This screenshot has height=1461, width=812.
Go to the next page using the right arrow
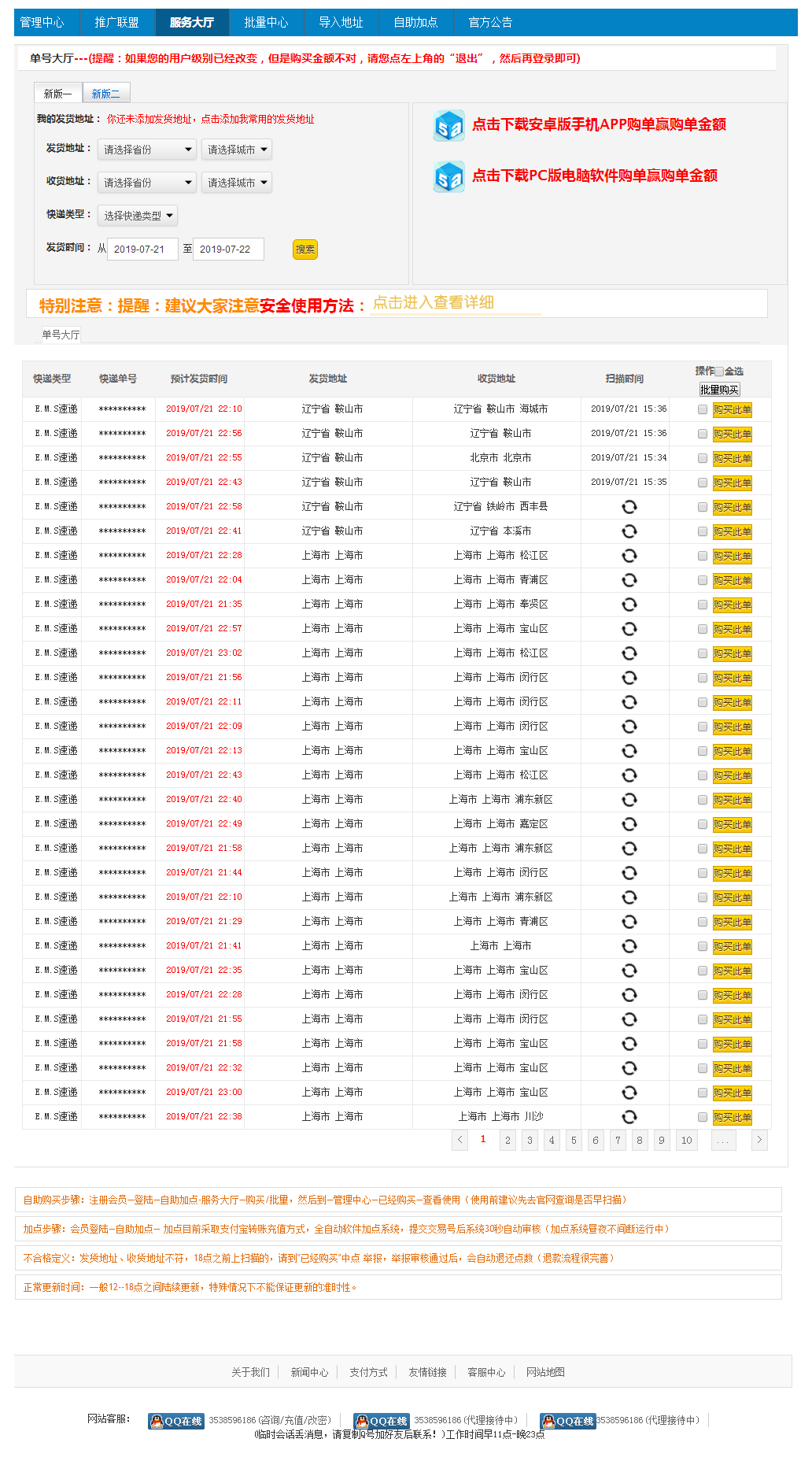click(759, 1140)
